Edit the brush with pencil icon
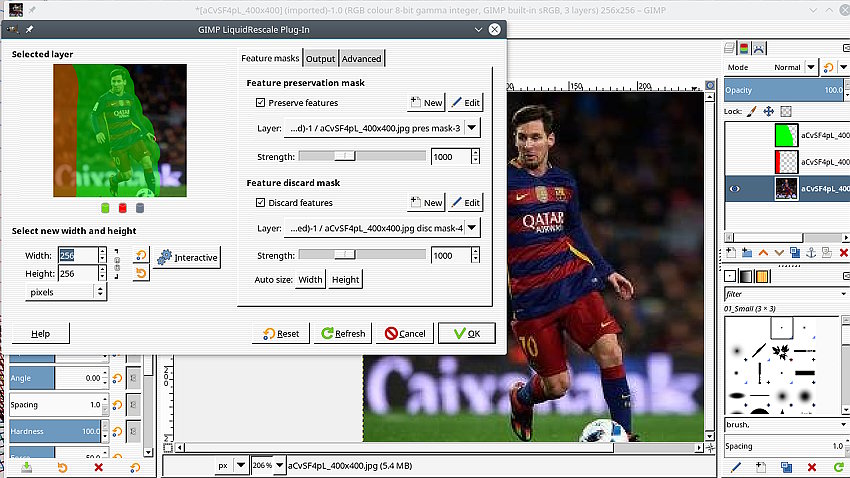This screenshot has height=478, width=850. click(x=736, y=467)
